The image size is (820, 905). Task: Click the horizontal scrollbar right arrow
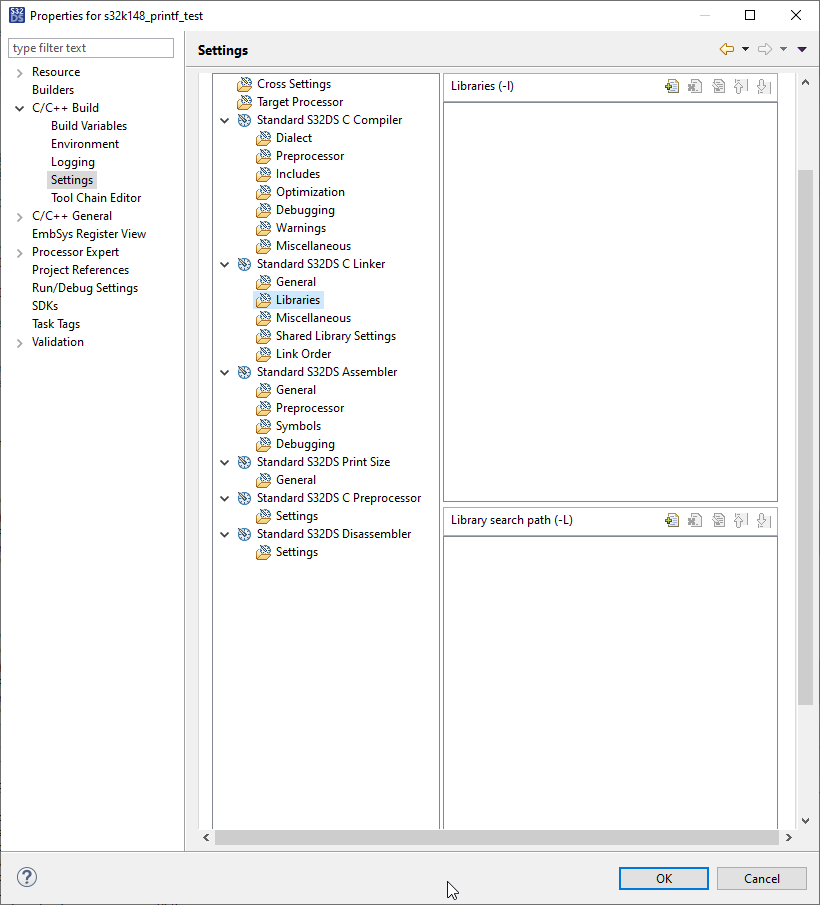point(789,837)
